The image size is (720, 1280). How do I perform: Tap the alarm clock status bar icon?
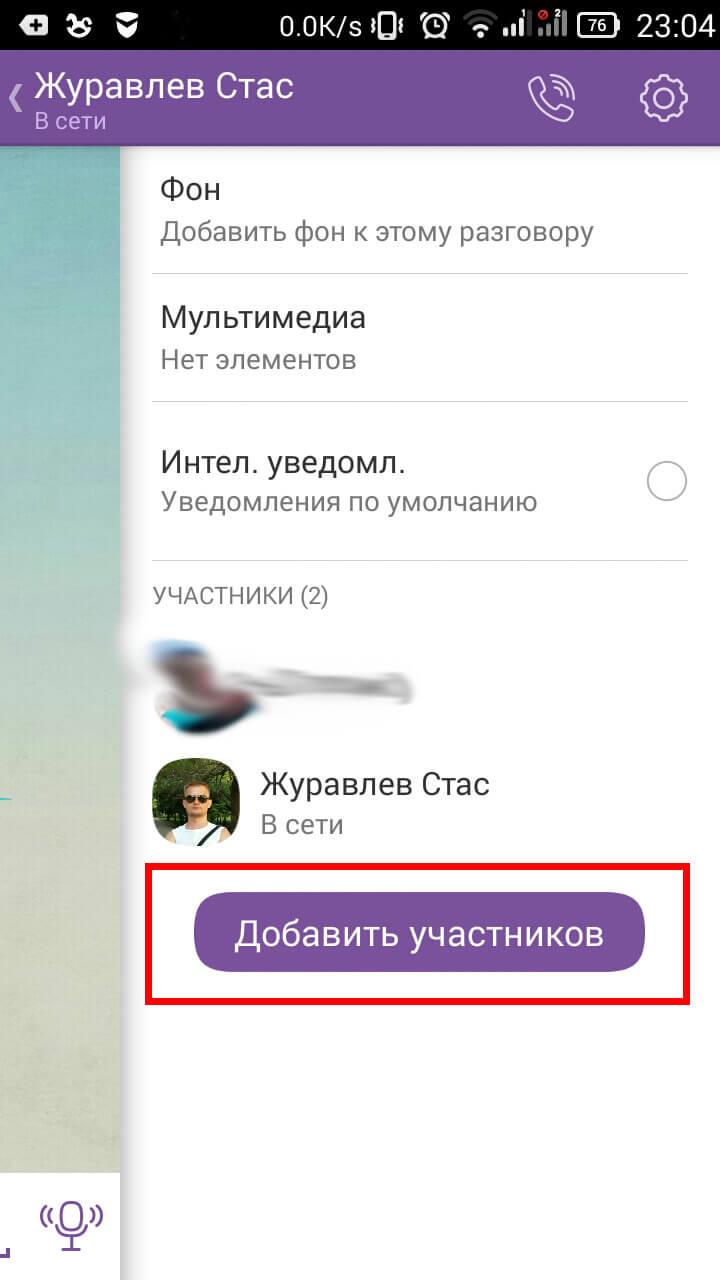434,26
